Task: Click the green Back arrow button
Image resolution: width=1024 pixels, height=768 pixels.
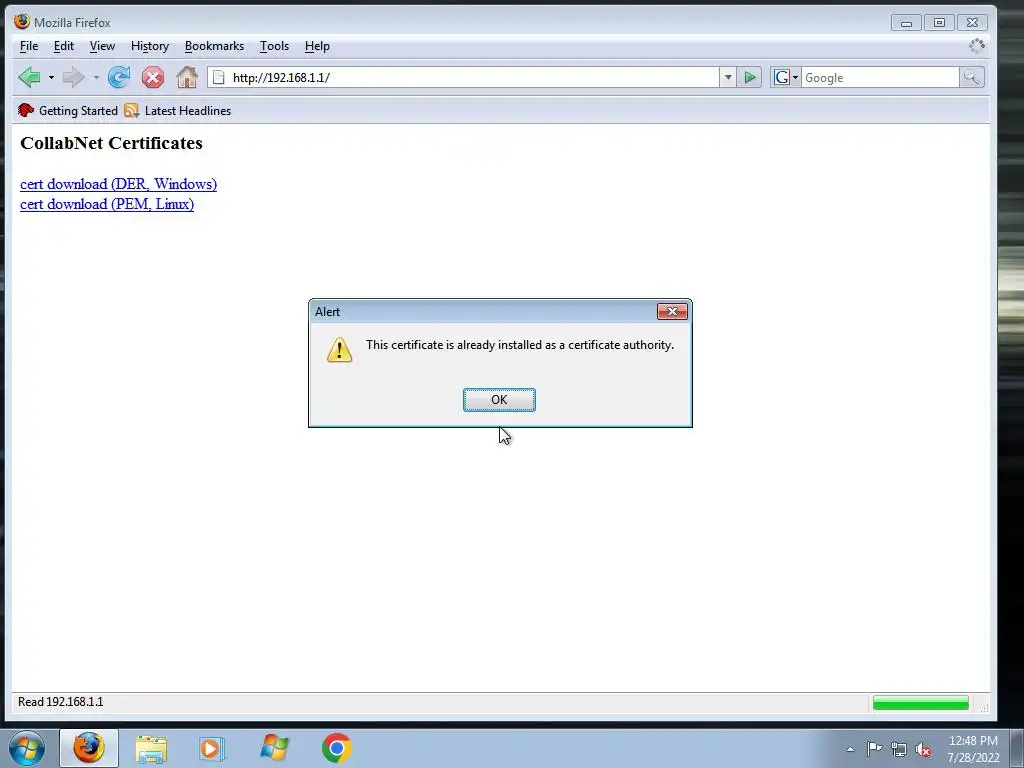Action: (29, 78)
